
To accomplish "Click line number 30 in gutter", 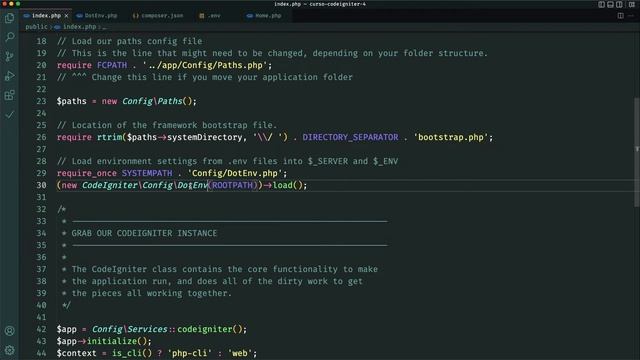I will (x=42, y=185).
